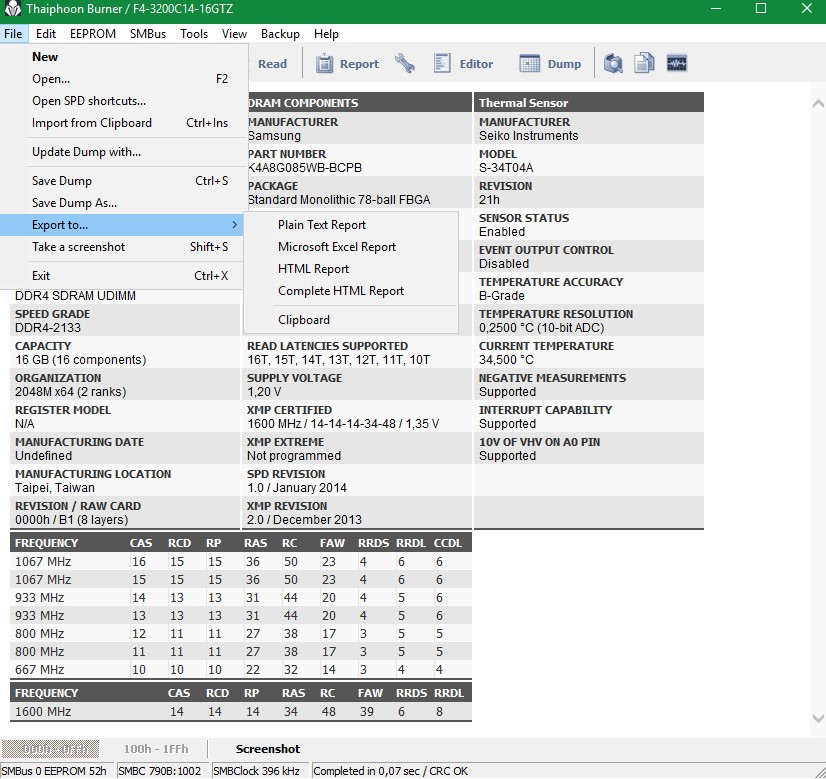This screenshot has width=826, height=779.
Task: Choose Open... from the File menu
Action: 122,79
